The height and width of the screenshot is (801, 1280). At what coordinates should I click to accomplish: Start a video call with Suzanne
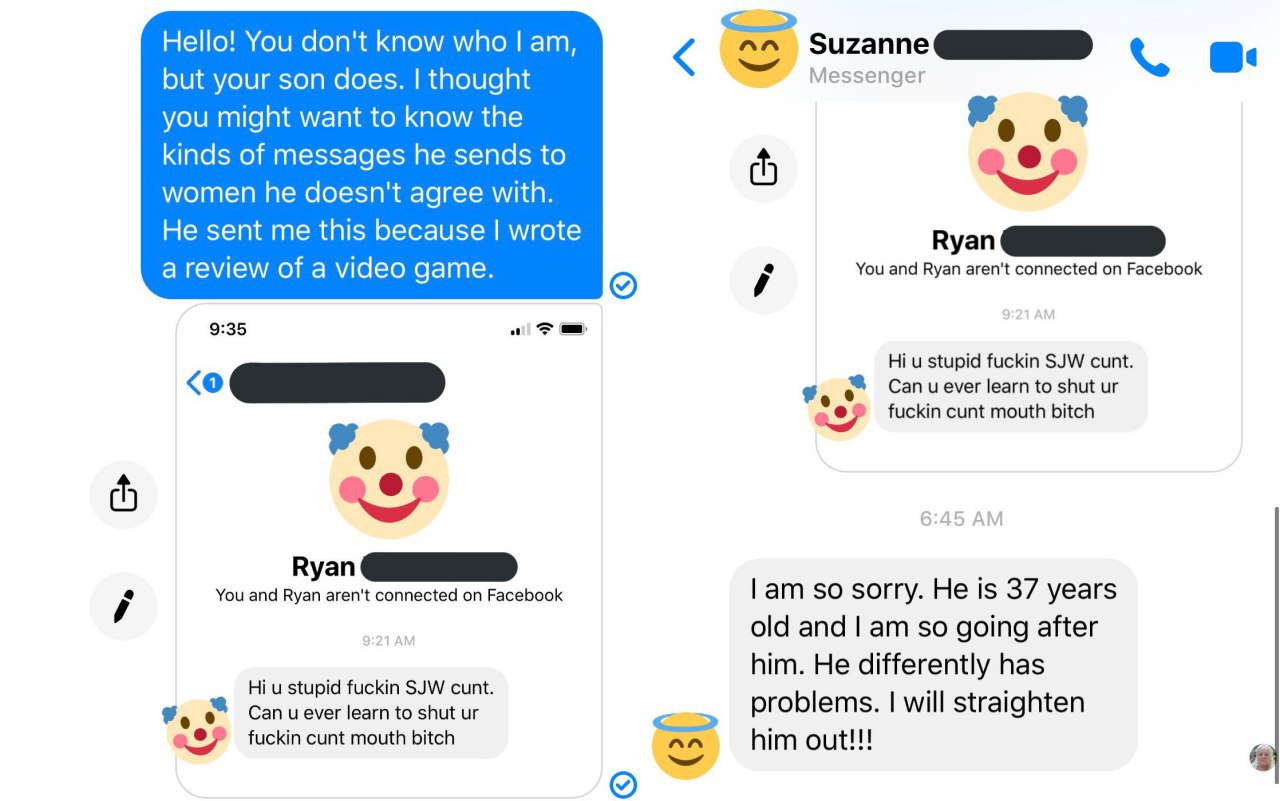pos(1232,57)
